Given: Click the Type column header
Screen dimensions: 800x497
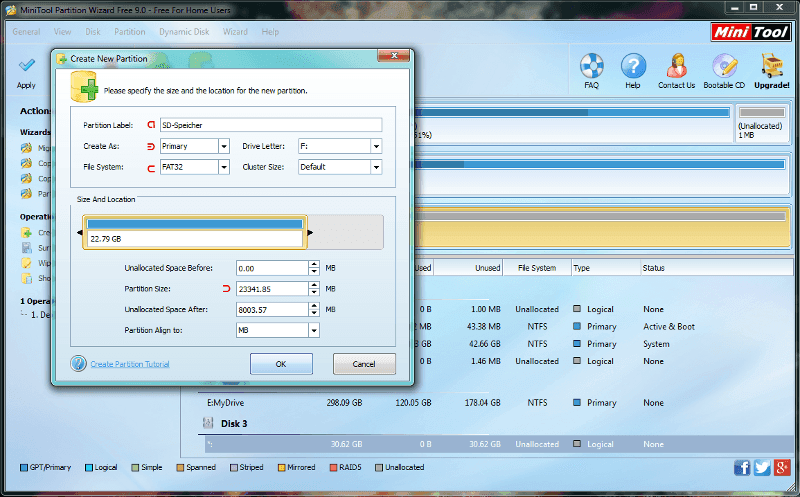Looking at the screenshot, I should 606,268.
